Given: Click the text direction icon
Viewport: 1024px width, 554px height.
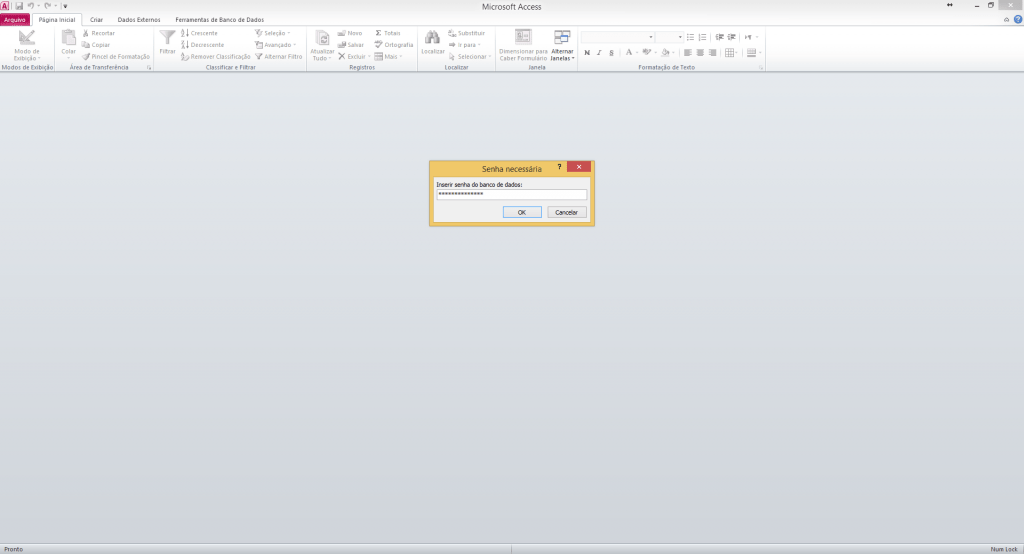Looking at the screenshot, I should point(748,37).
